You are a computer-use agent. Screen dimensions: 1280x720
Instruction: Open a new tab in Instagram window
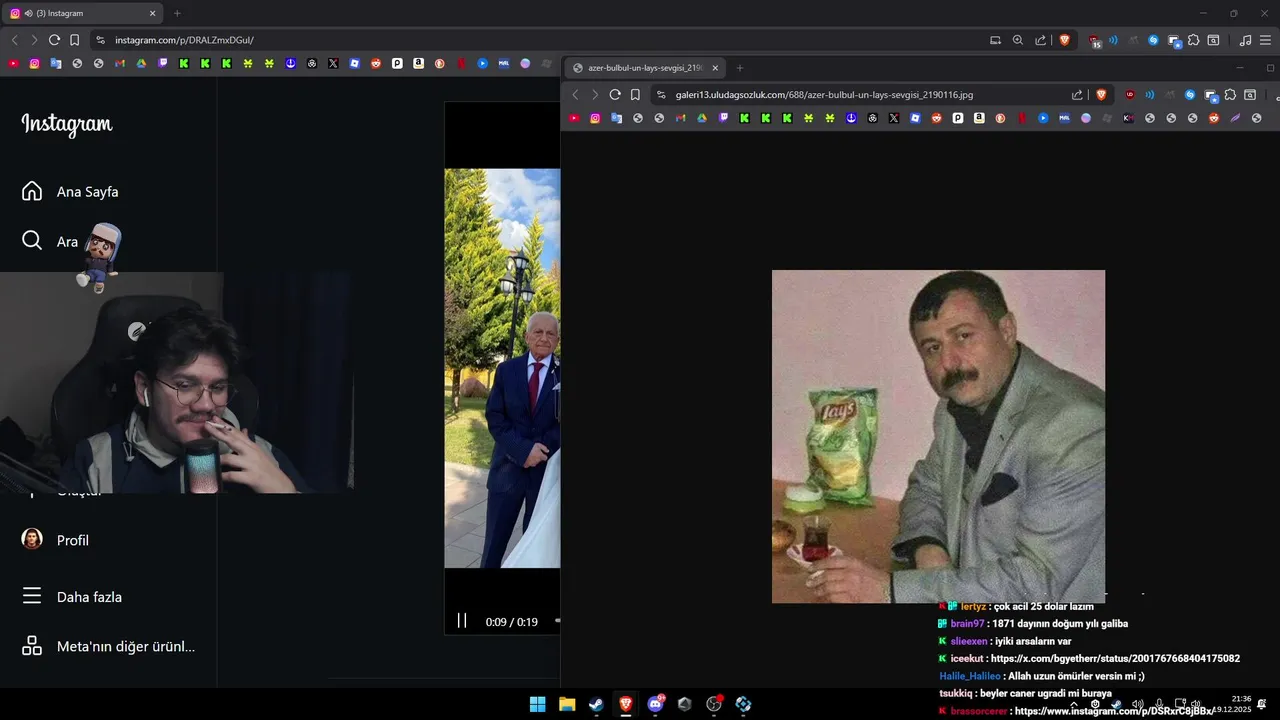coord(177,13)
